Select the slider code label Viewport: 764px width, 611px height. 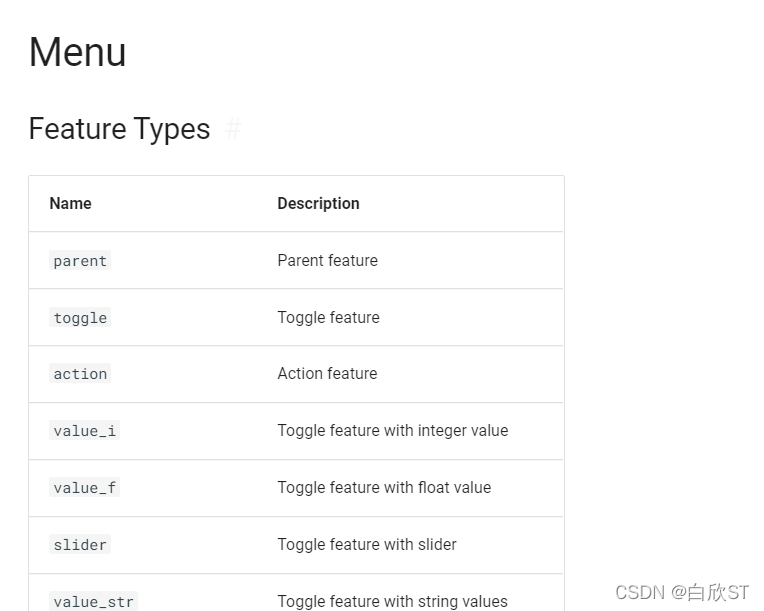pos(80,545)
